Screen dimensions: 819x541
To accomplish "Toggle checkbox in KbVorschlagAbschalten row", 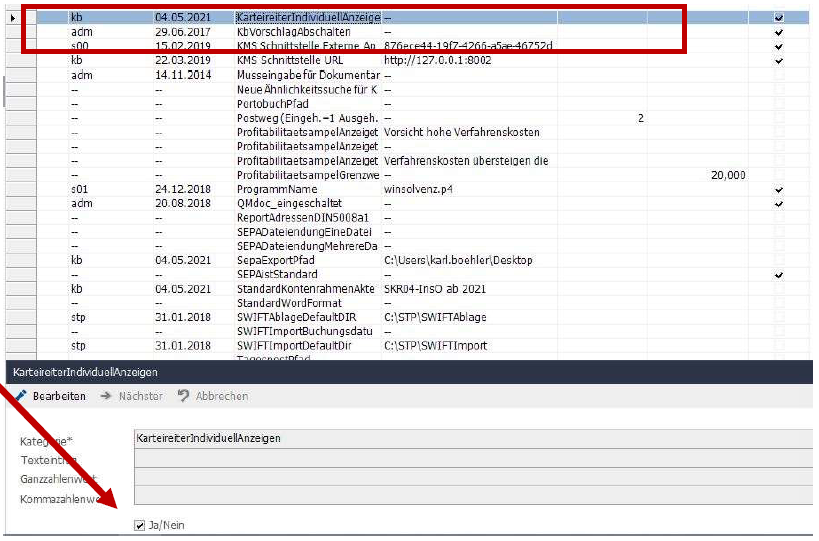I will [779, 32].
